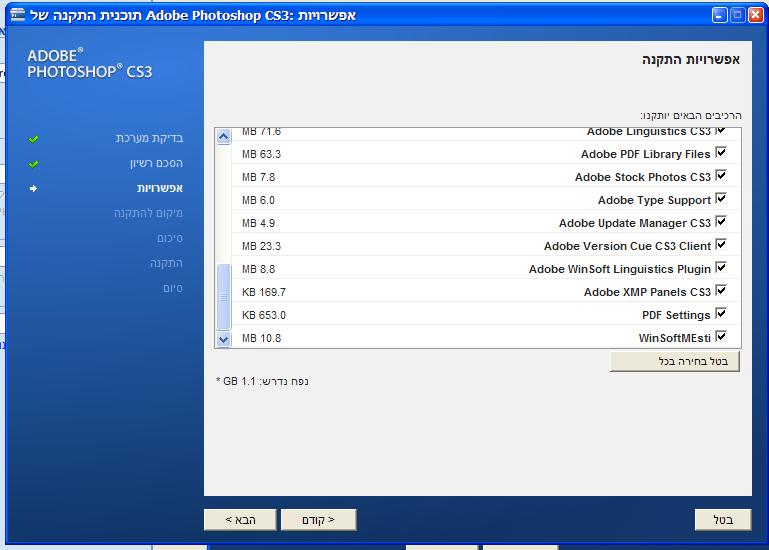Click the Adobe PDF Library Files label
The image size is (769, 550).
(x=645, y=154)
